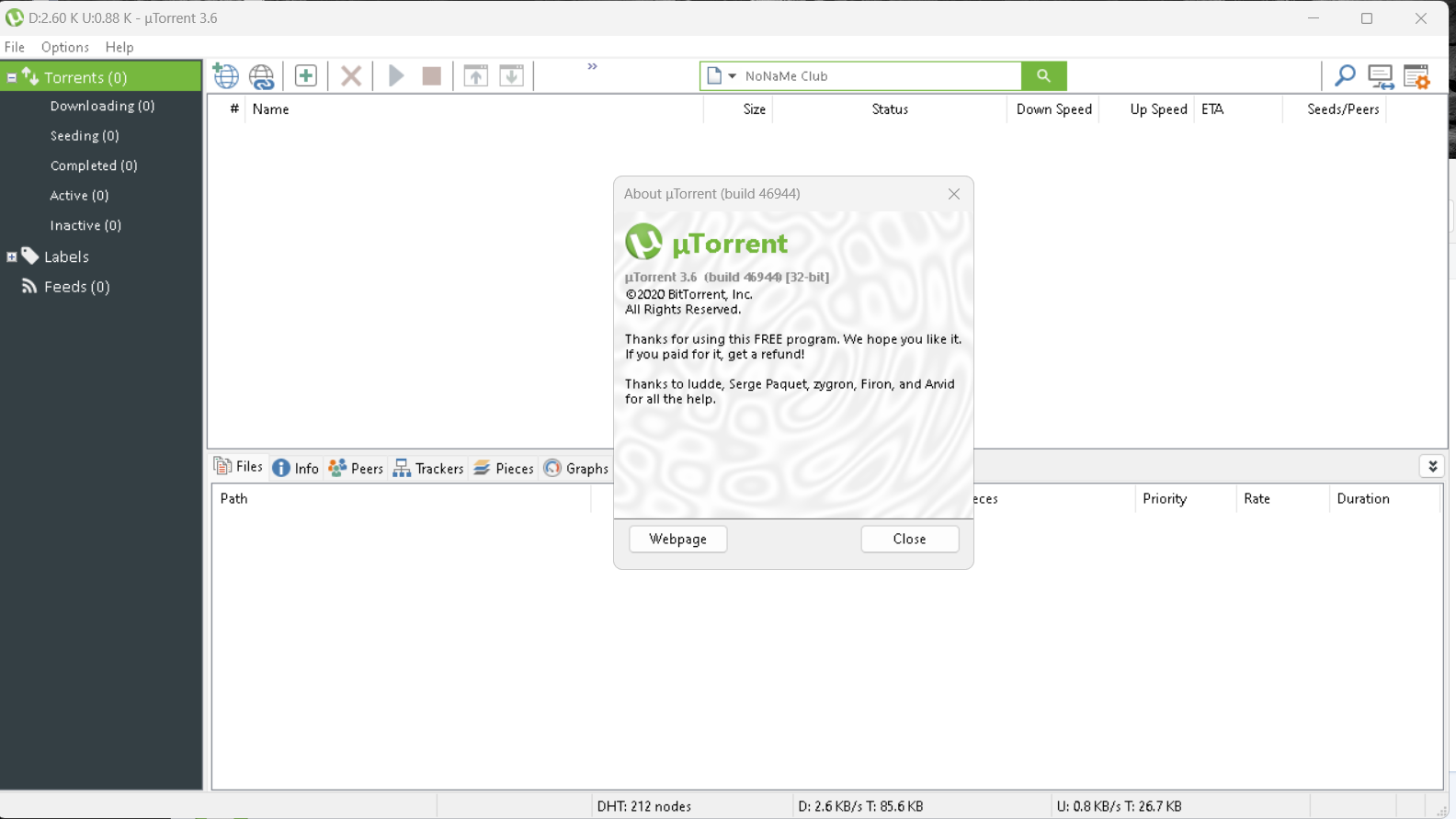This screenshot has width=1456, height=819.
Task: Collapse the Torrents tree node
Action: [x=11, y=78]
